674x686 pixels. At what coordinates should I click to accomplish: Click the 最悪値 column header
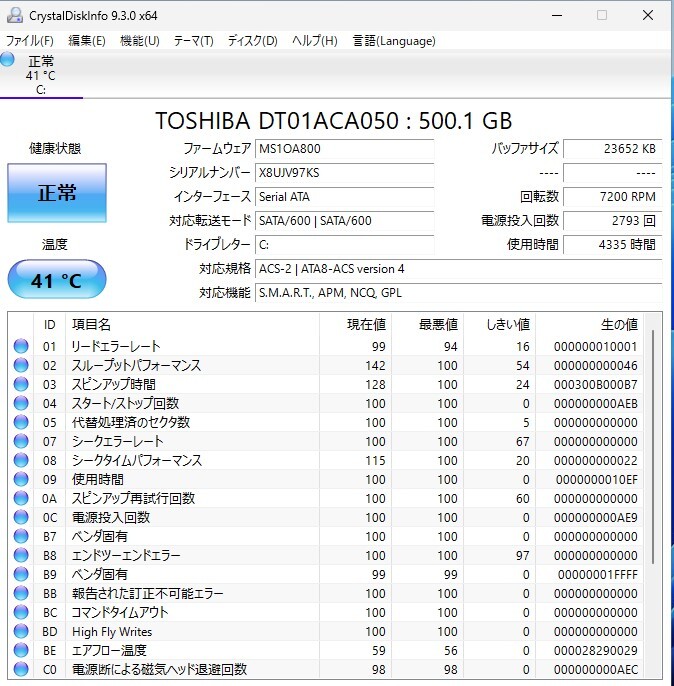[x=428, y=325]
